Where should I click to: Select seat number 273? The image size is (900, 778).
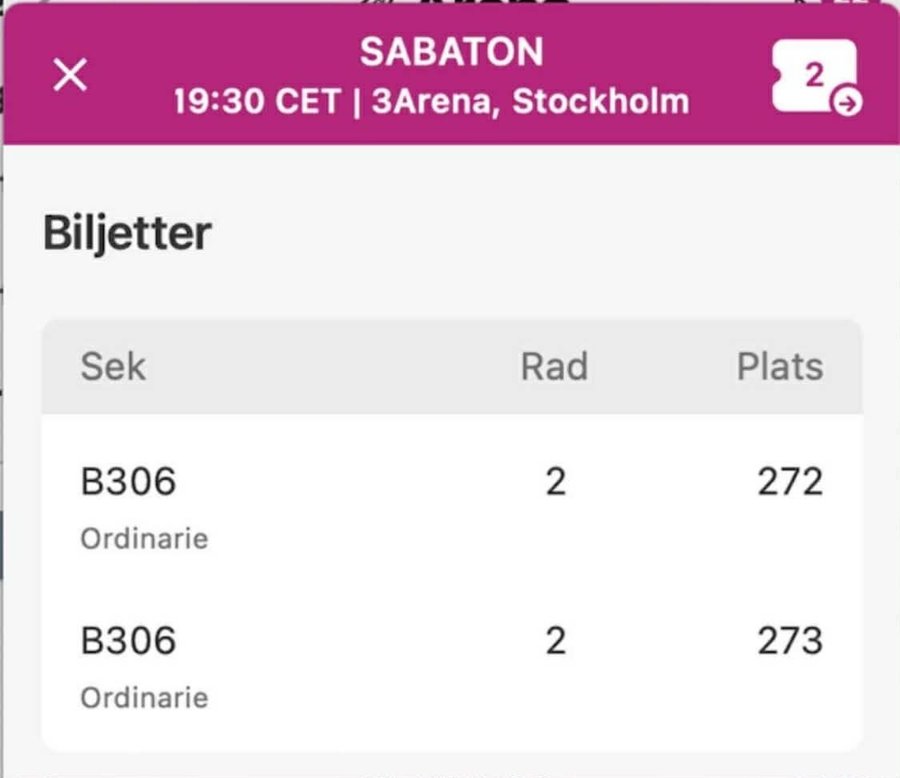[x=790, y=640]
